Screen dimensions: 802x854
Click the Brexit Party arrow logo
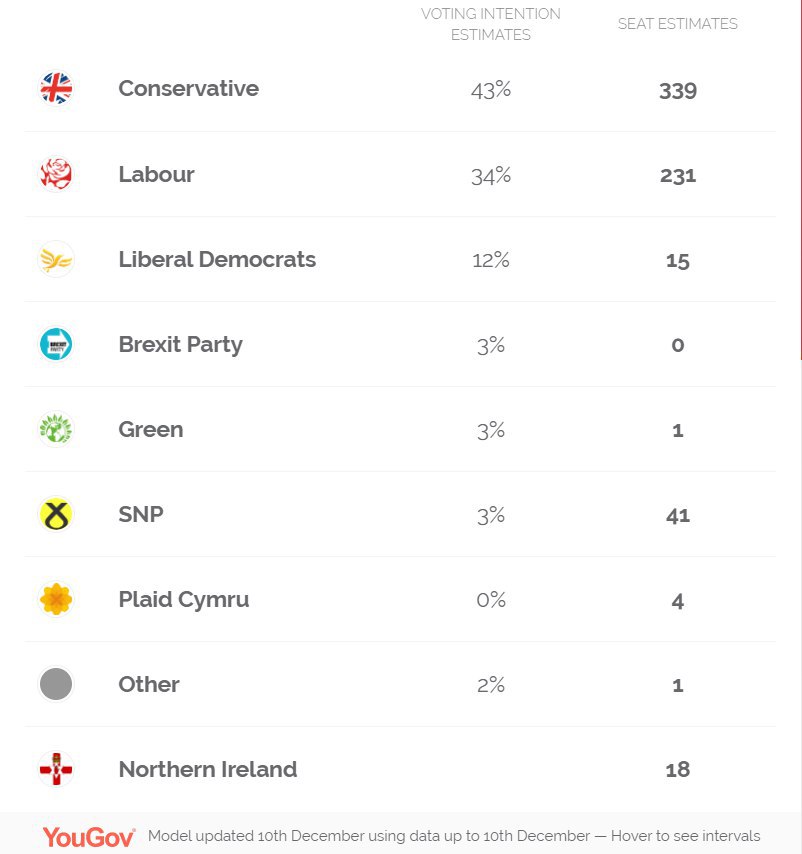coord(56,344)
